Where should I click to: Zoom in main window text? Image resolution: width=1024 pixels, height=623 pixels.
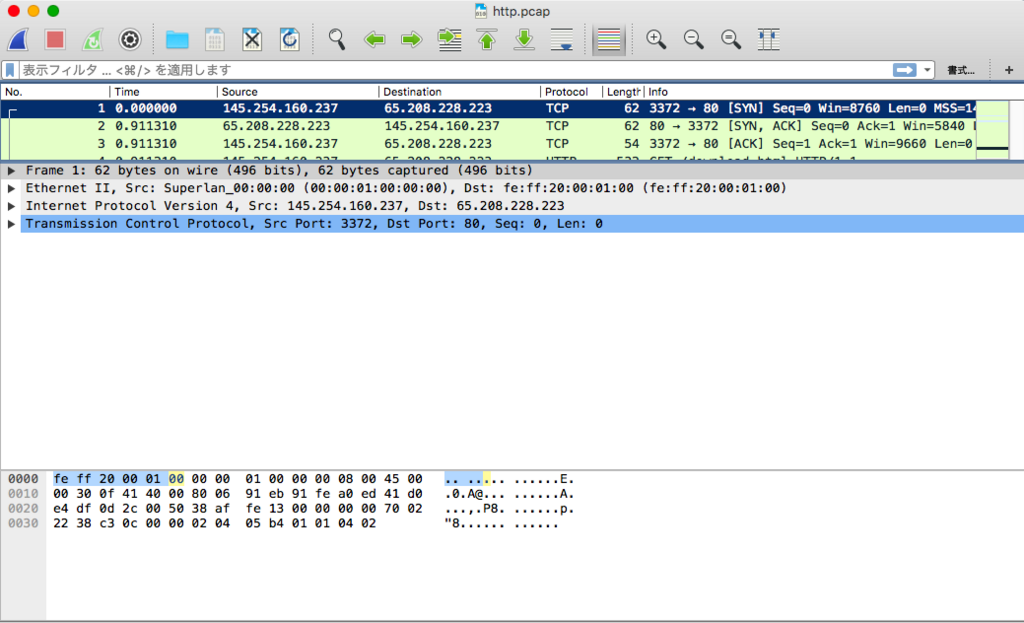pyautogui.click(x=656, y=40)
